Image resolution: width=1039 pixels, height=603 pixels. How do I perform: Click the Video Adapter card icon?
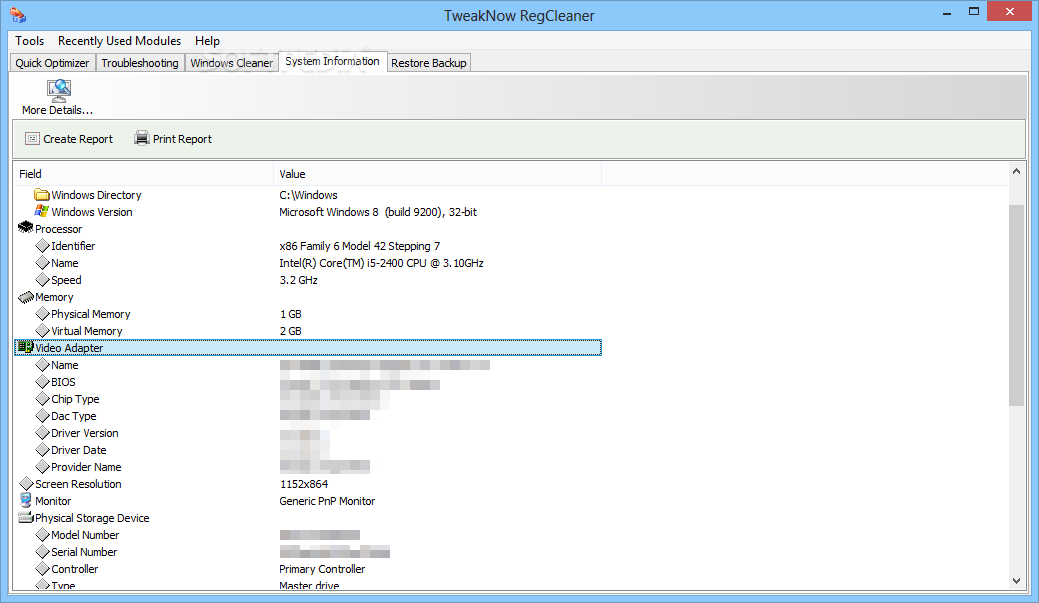pos(26,347)
